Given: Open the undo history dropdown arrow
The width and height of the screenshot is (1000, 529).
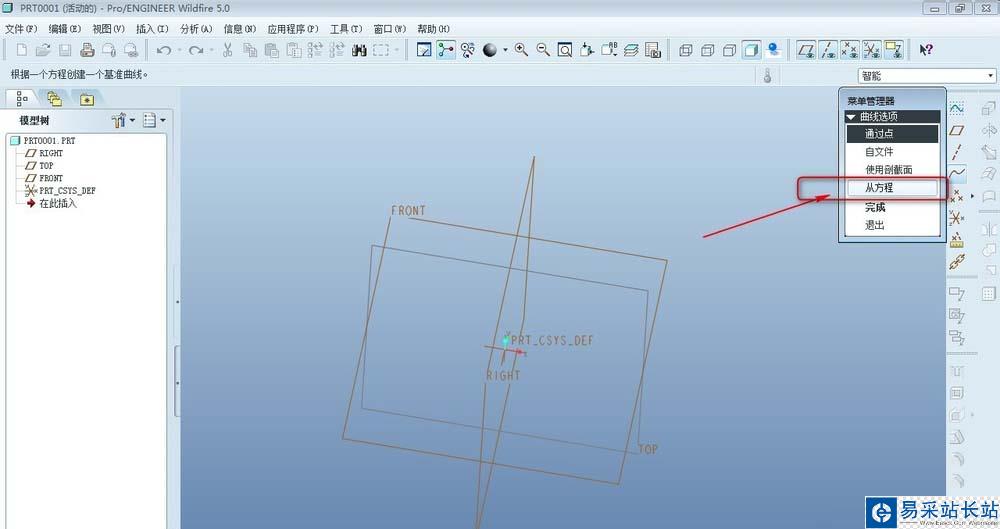Looking at the screenshot, I should tap(179, 50).
